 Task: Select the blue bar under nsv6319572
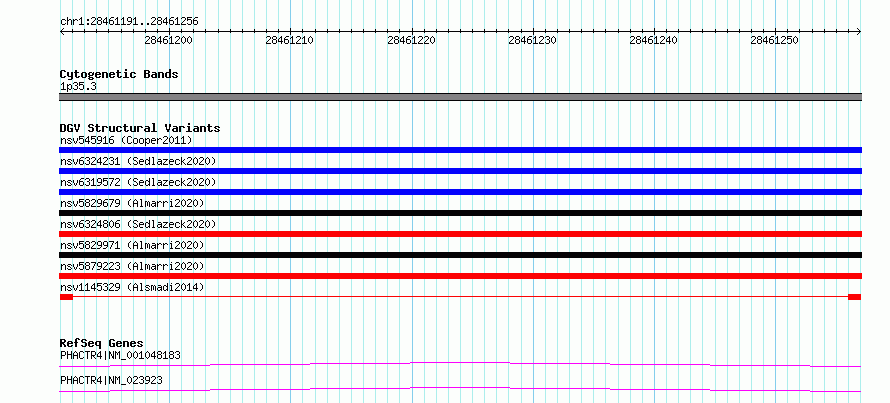click(460, 192)
